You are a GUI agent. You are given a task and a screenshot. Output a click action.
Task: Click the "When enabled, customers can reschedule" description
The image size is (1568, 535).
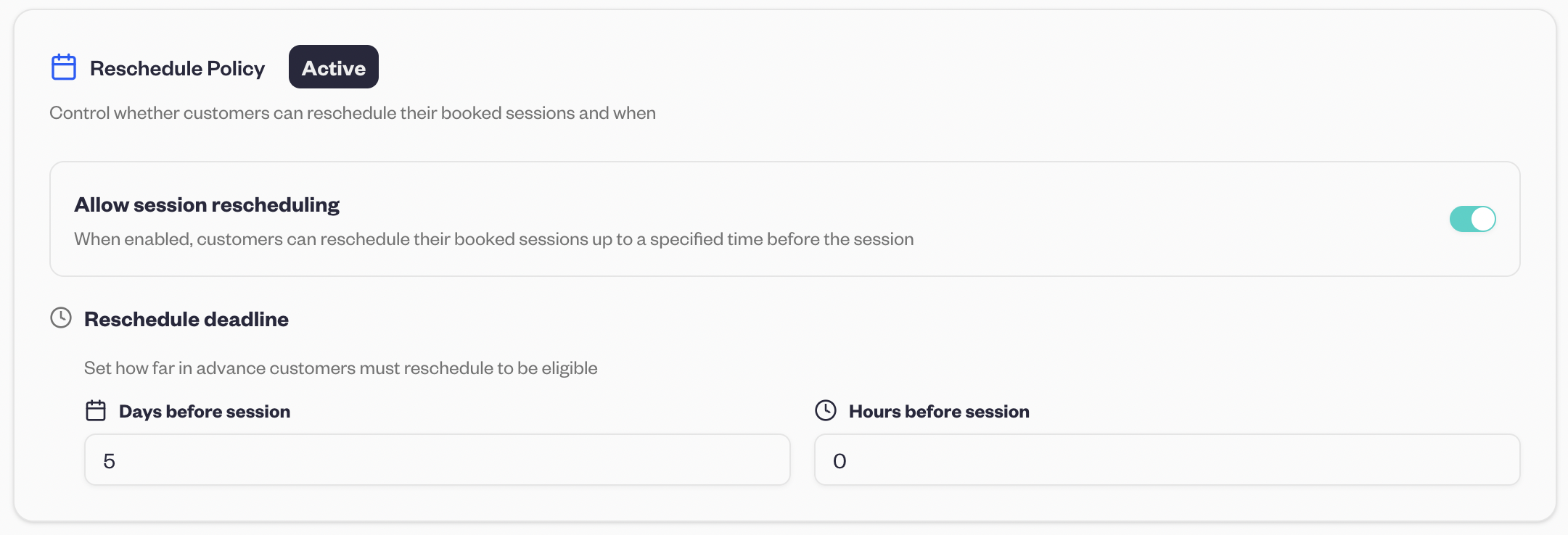pos(493,239)
